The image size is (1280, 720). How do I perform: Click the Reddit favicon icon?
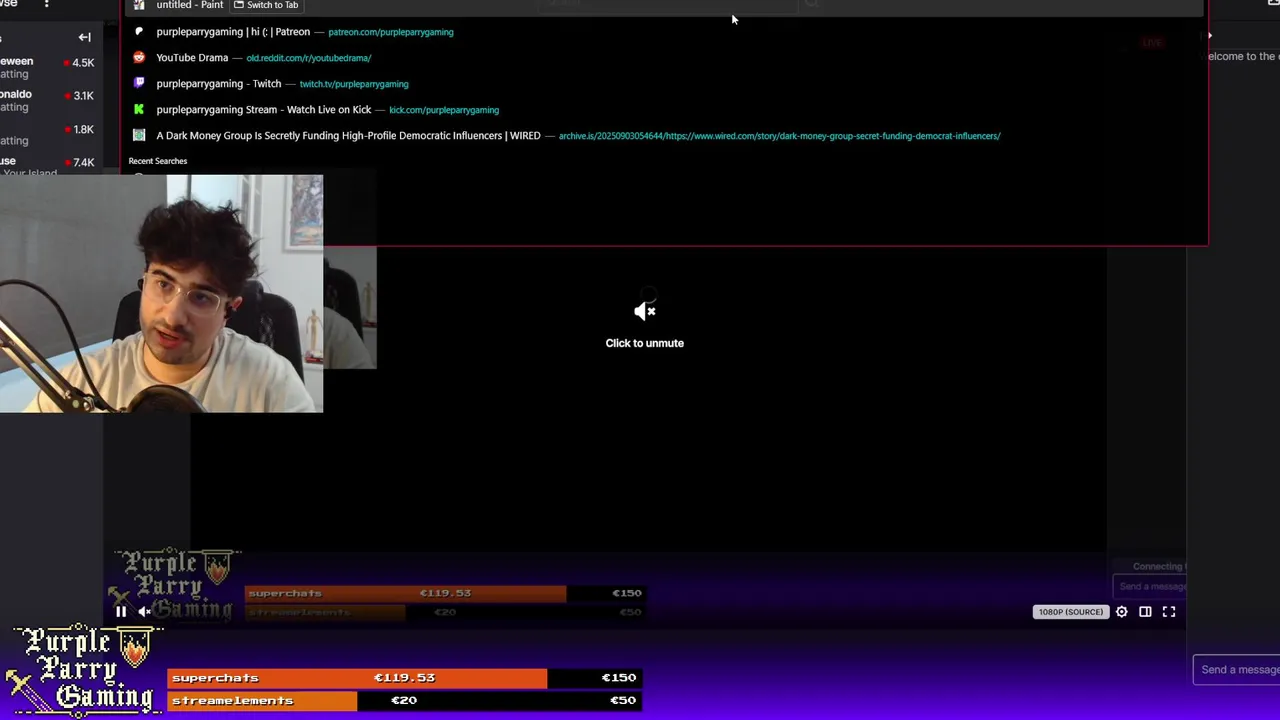point(139,58)
